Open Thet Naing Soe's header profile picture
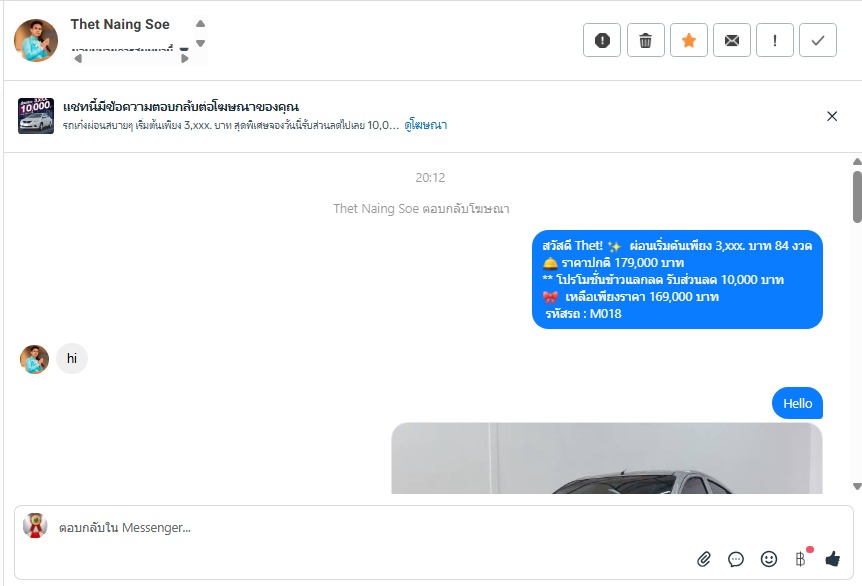The height and width of the screenshot is (586, 862). pyautogui.click(x=36, y=41)
